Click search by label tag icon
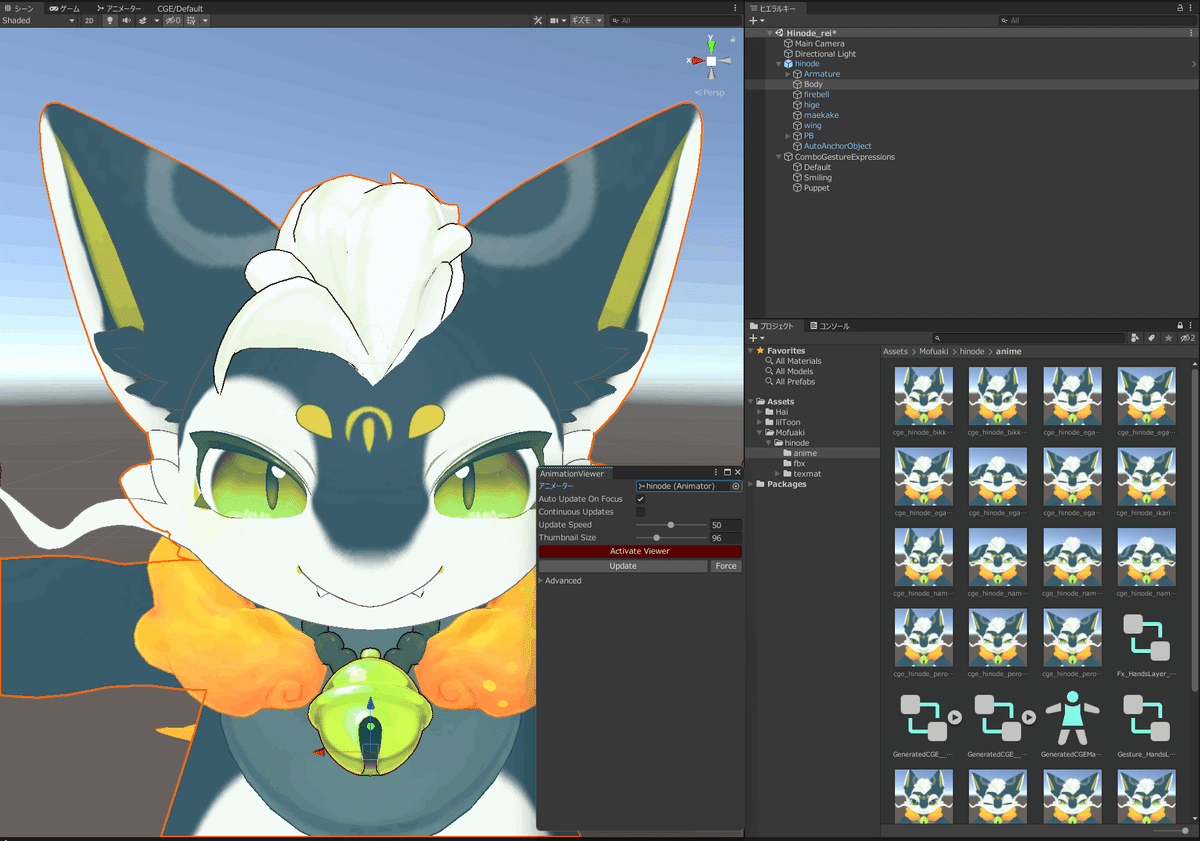The height and width of the screenshot is (841, 1200). coord(1151,338)
